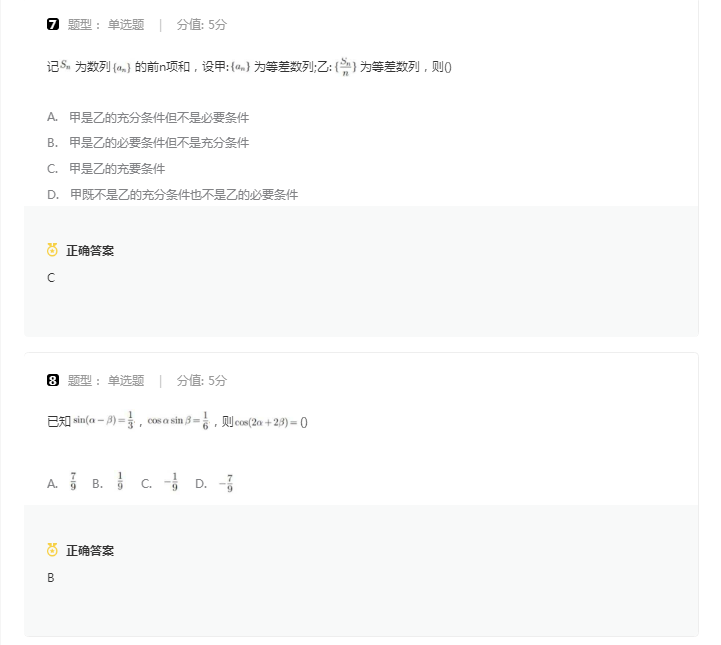The width and height of the screenshot is (721, 645).
Task: Click the 分值: 5分 label of question 8
Action: (202, 380)
